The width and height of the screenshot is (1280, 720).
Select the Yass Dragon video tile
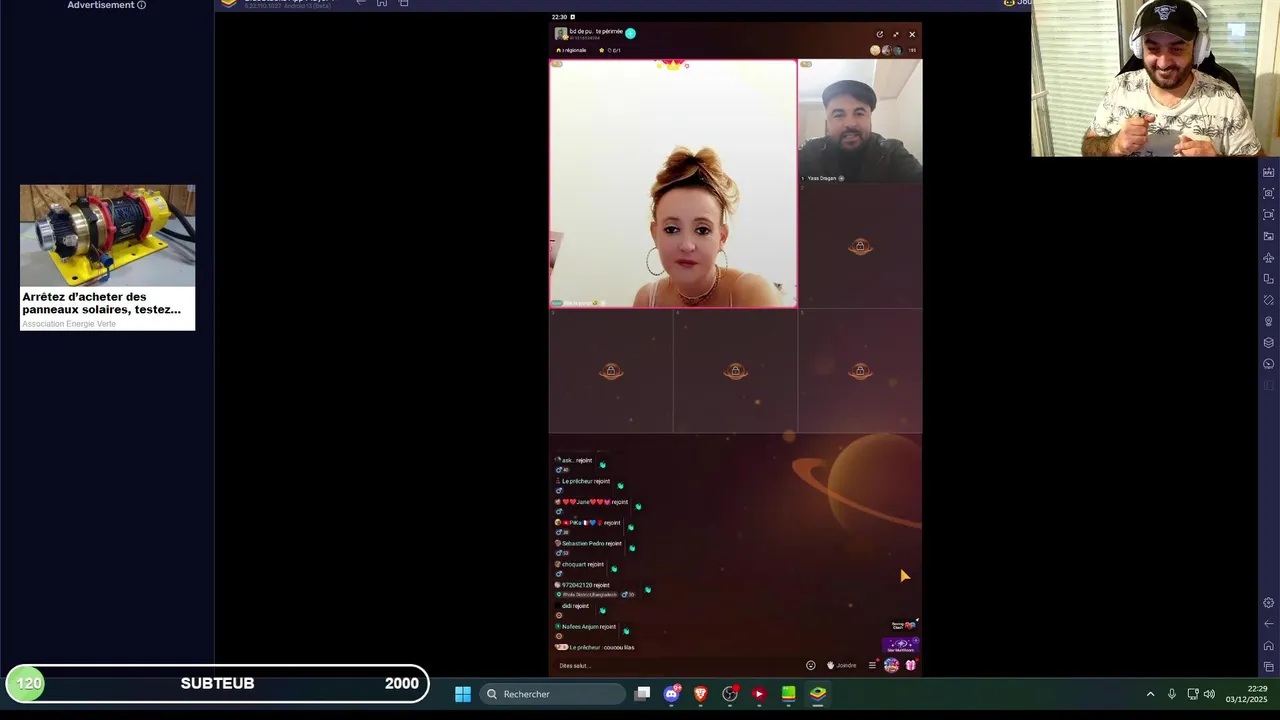(860, 121)
